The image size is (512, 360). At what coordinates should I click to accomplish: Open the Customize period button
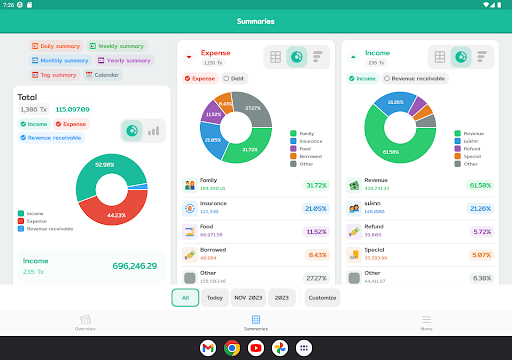322,298
